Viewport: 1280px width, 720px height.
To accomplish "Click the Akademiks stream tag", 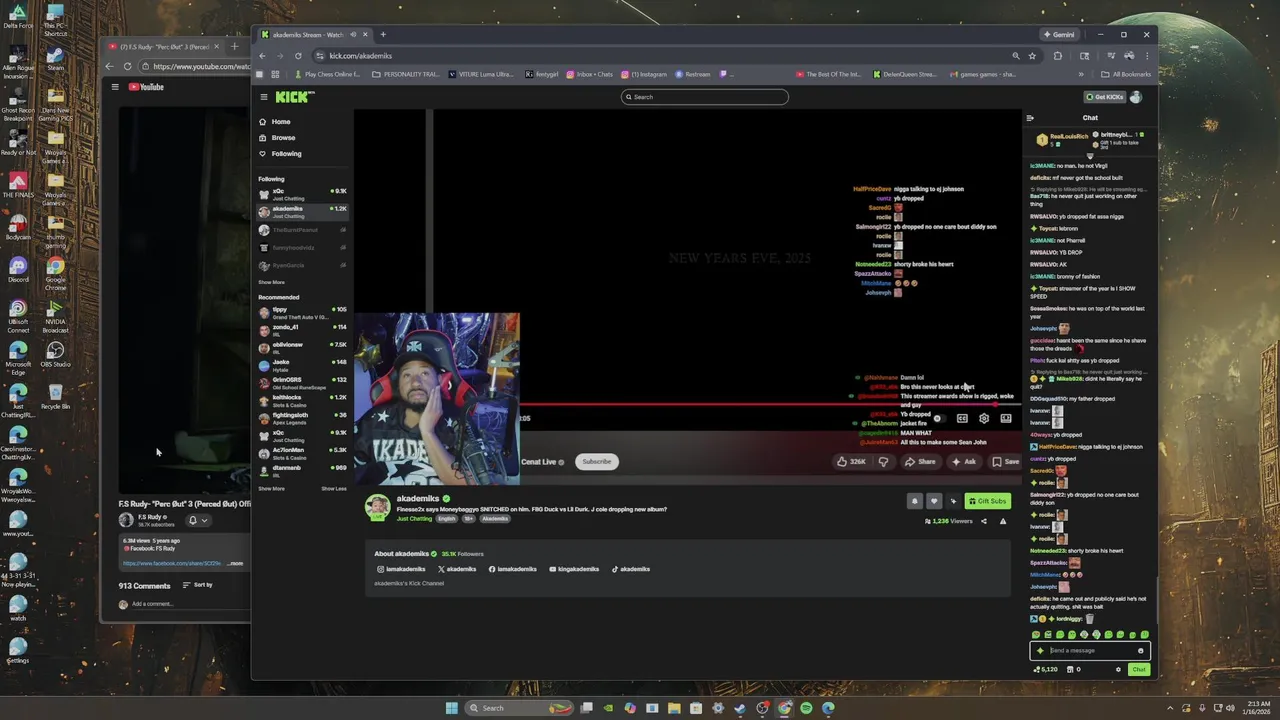I will 495,519.
